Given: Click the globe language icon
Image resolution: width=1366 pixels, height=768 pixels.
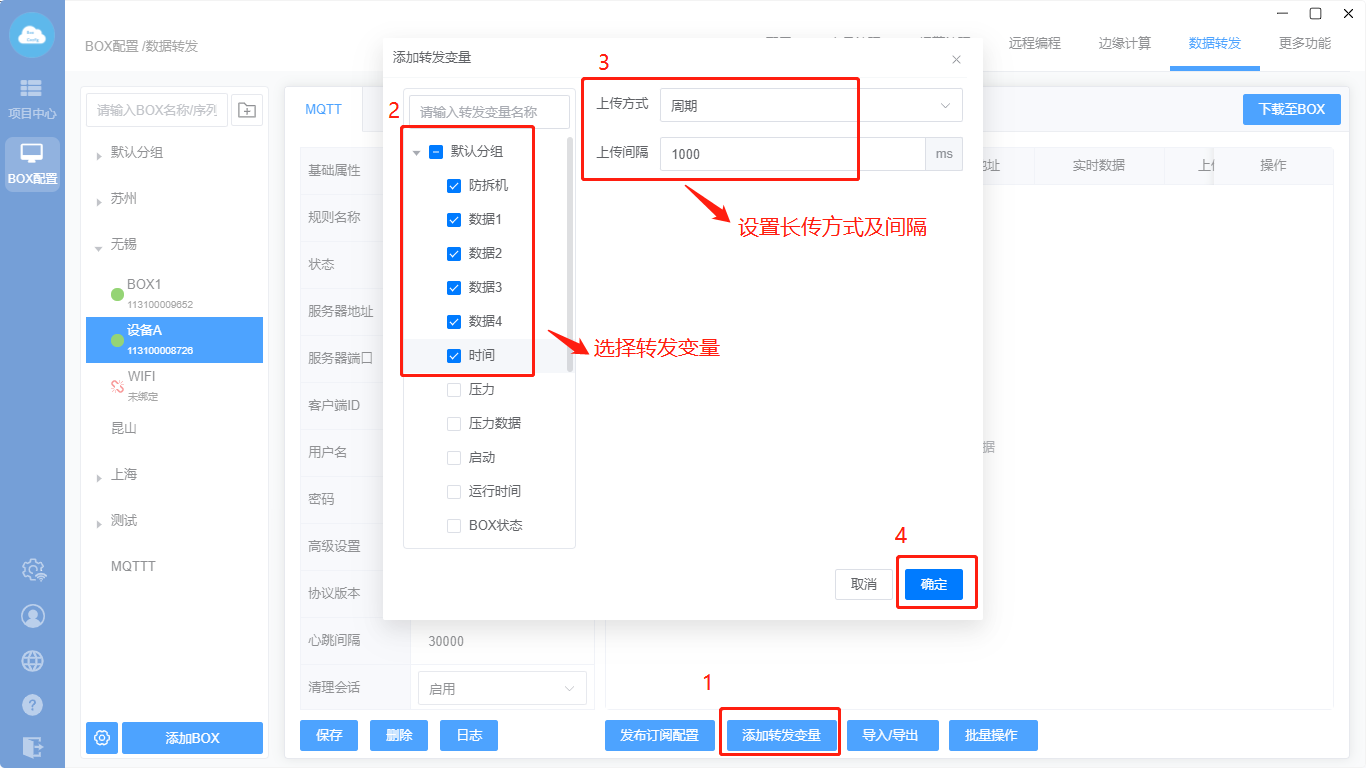Looking at the screenshot, I should tap(33, 661).
